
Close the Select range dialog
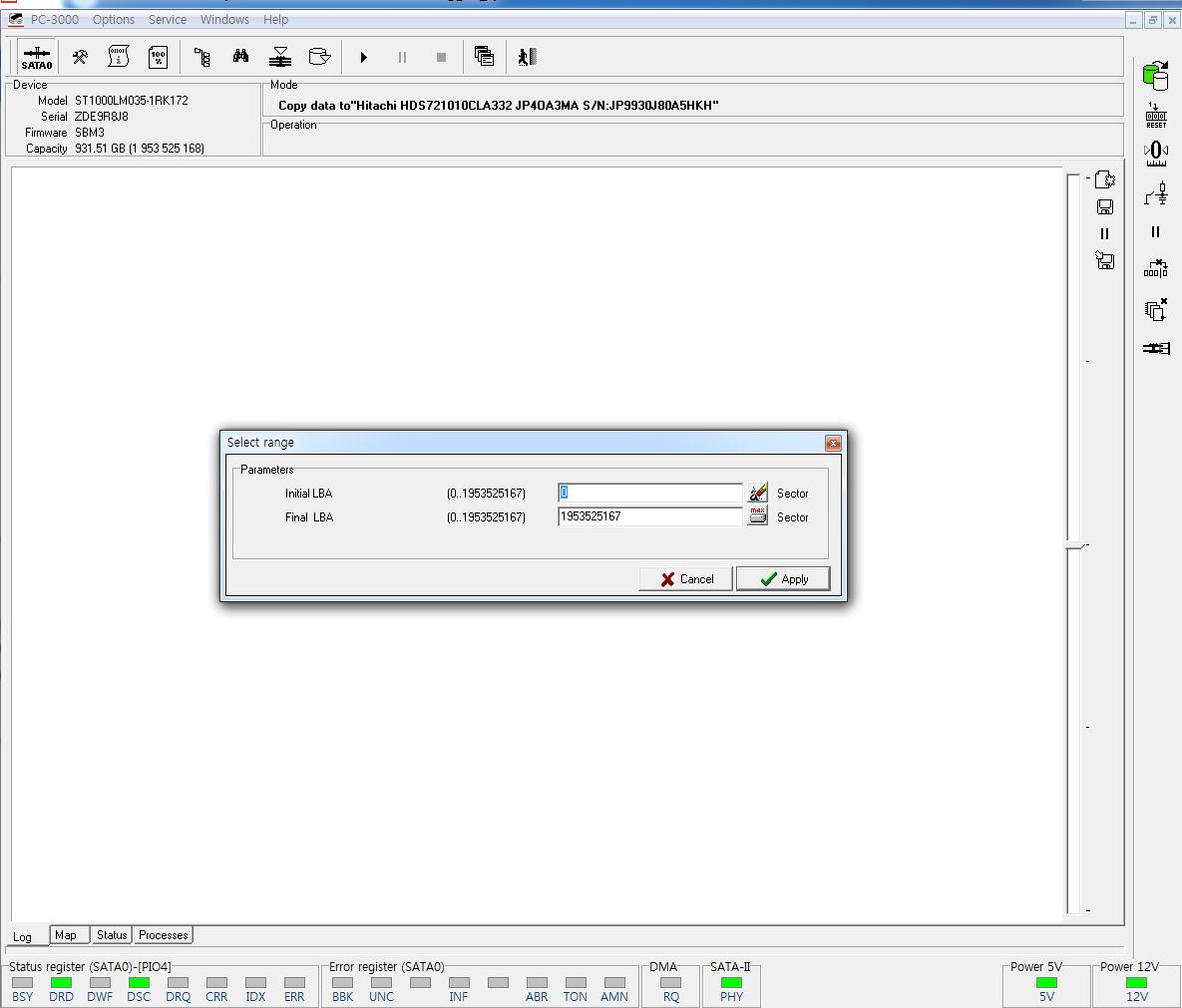click(x=832, y=443)
